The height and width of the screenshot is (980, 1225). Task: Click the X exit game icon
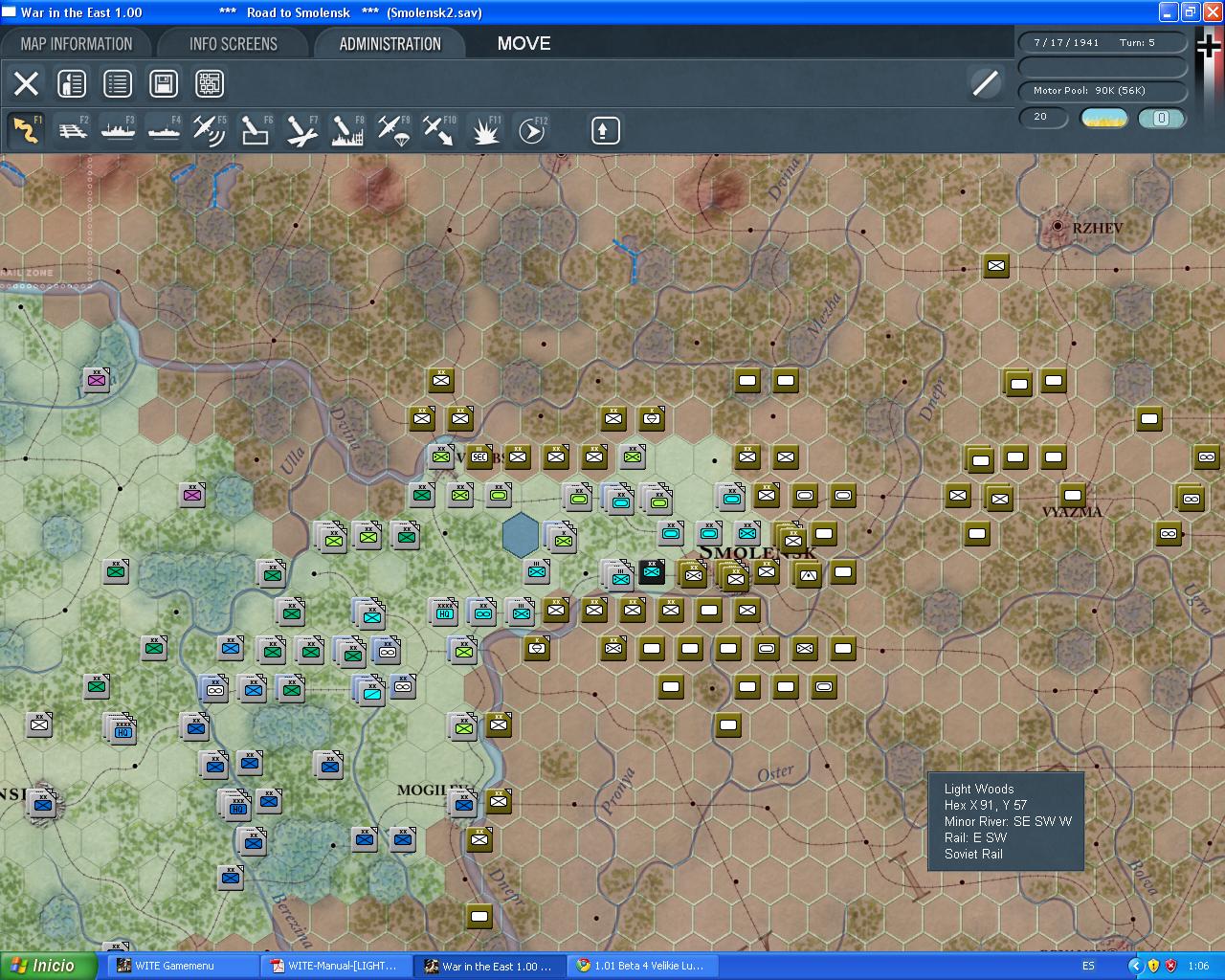click(27, 83)
